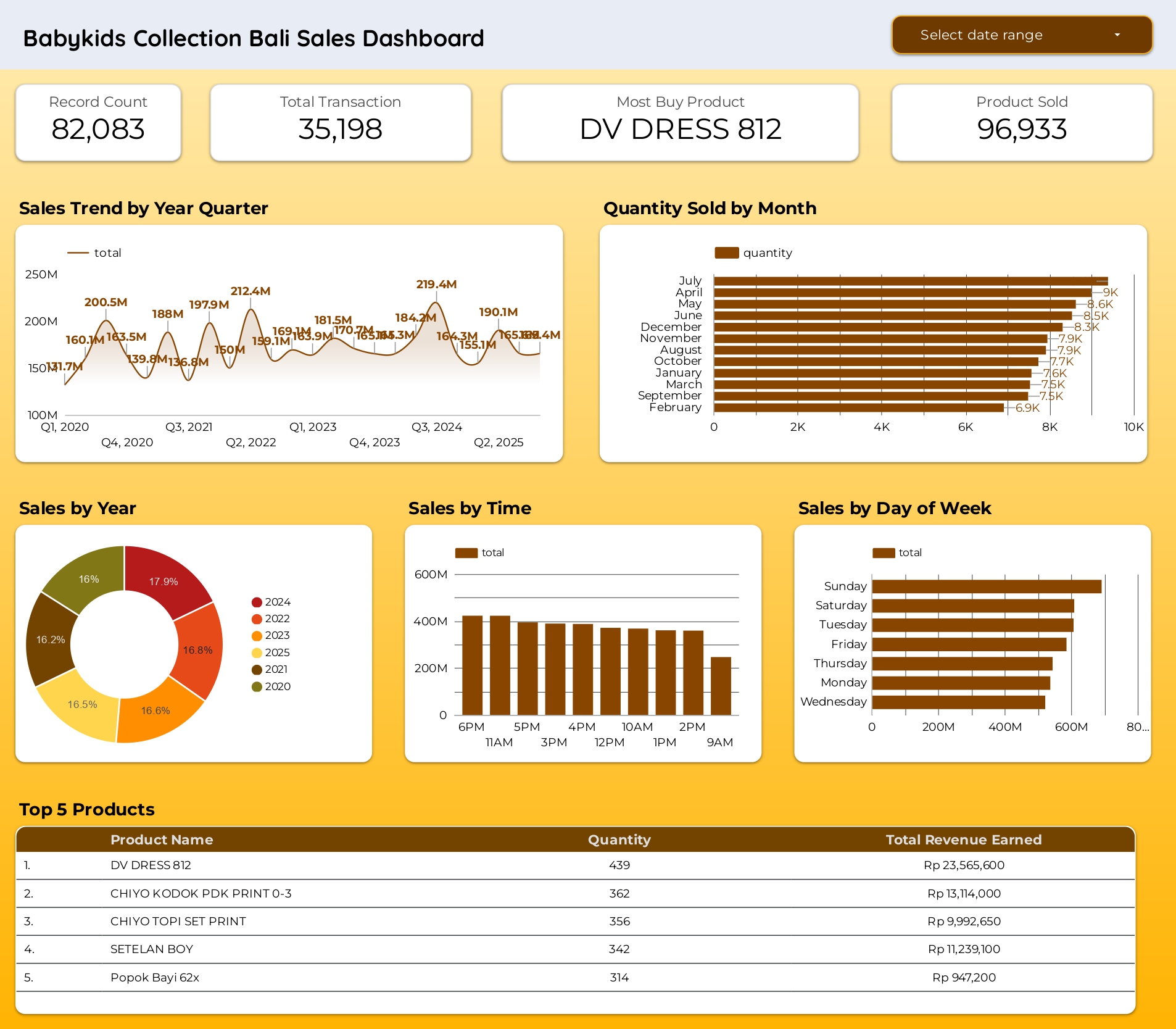
Task: Click the 219.4M peak label in sales trend
Action: [436, 284]
